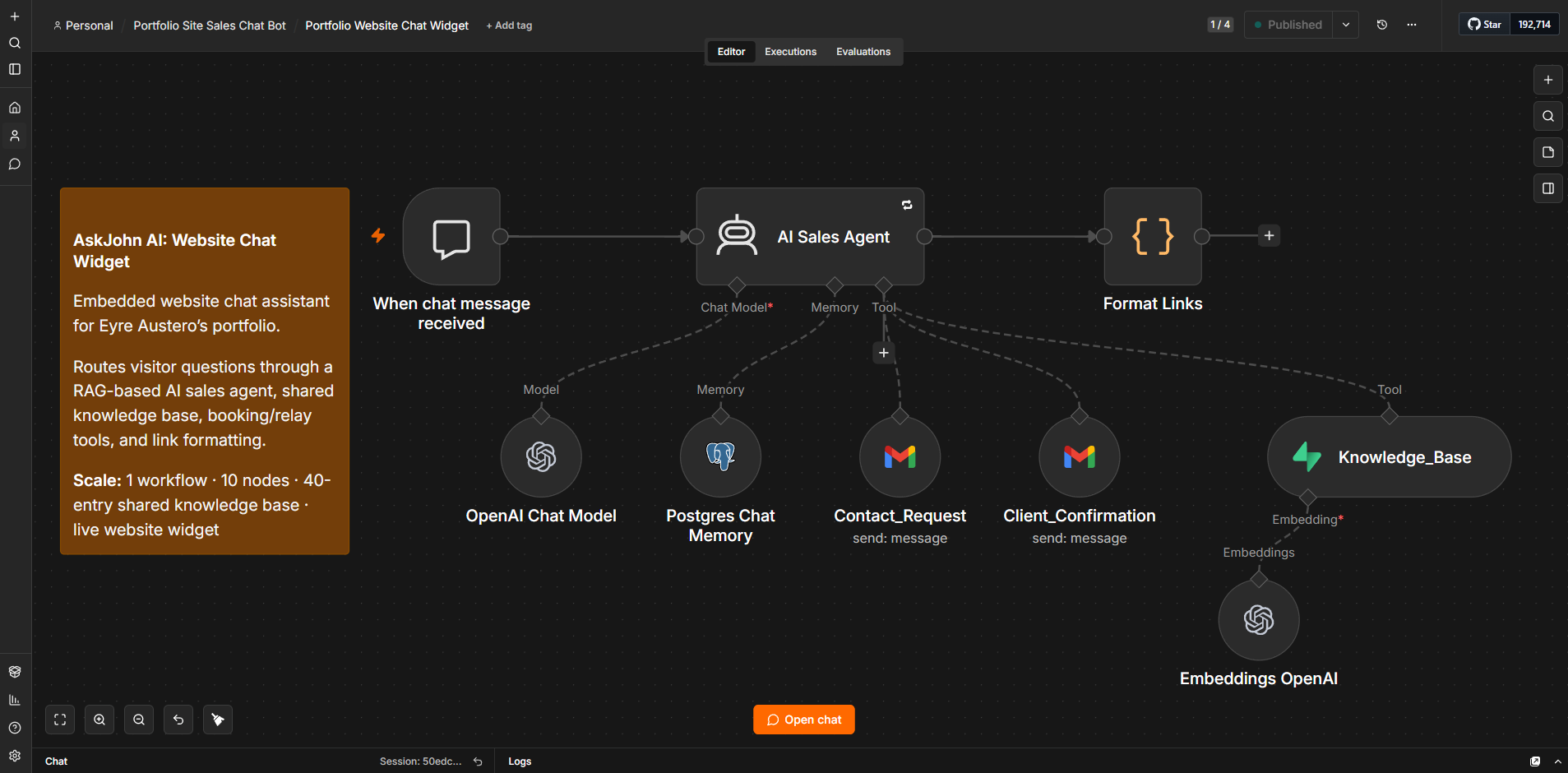Image resolution: width=1568 pixels, height=773 pixels.
Task: Expand bottom panel with chevron up
Action: (x=1557, y=761)
